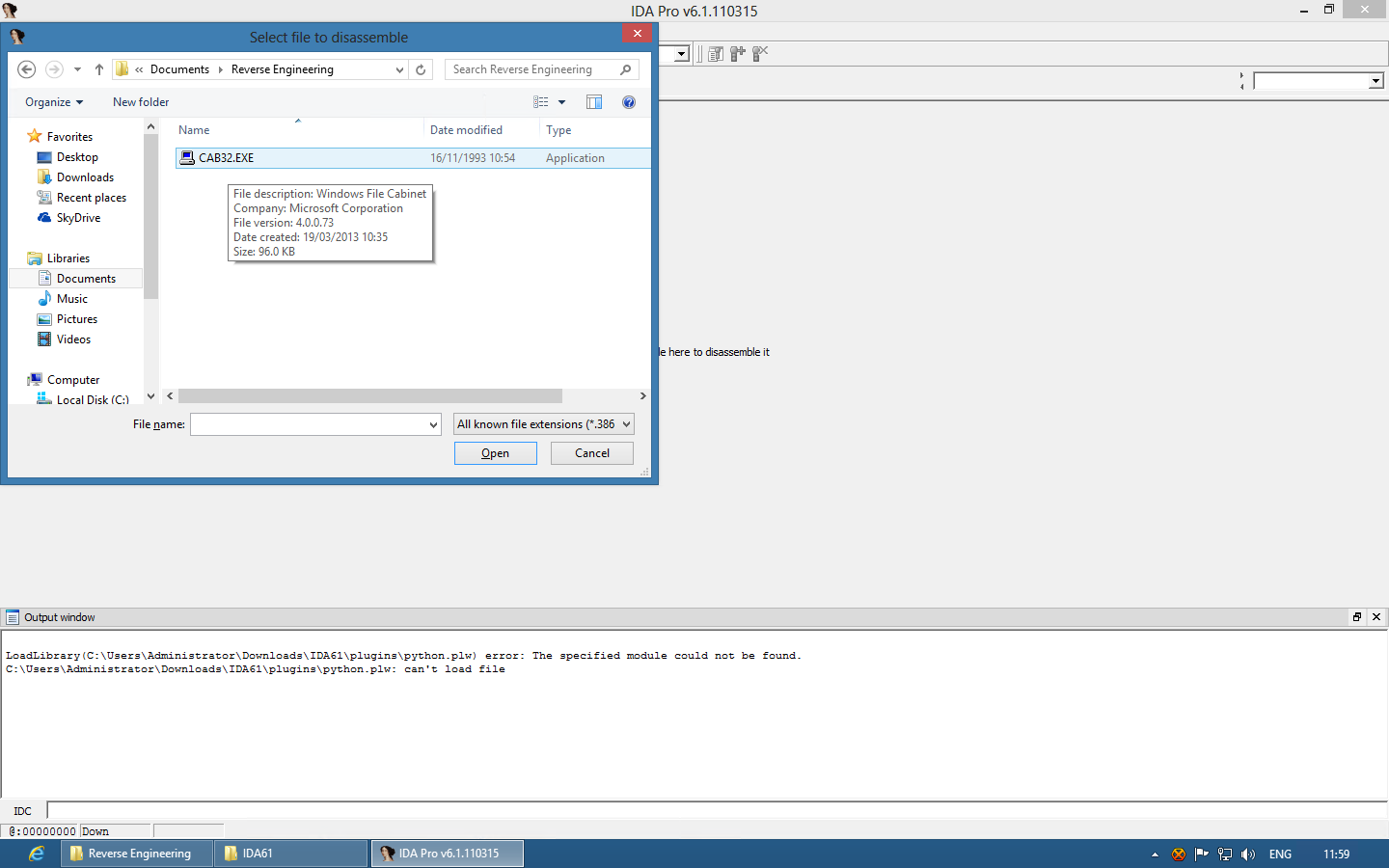The height and width of the screenshot is (868, 1389).
Task: Show hidden tray icons
Action: pyautogui.click(x=1155, y=854)
